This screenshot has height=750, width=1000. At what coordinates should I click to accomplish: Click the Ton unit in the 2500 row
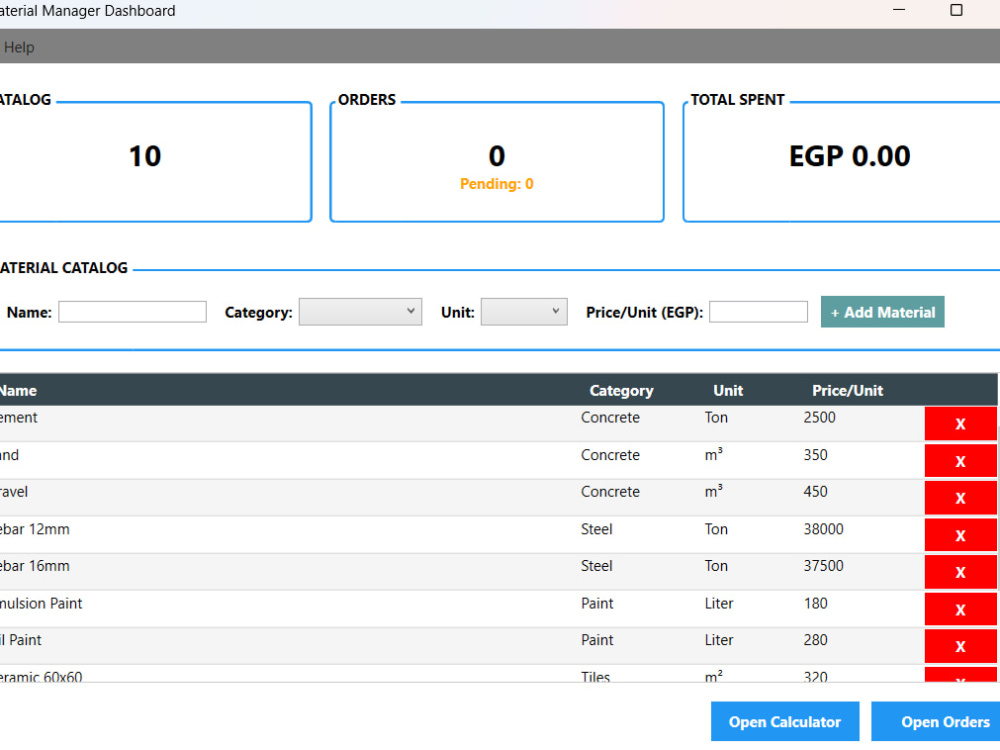point(716,418)
